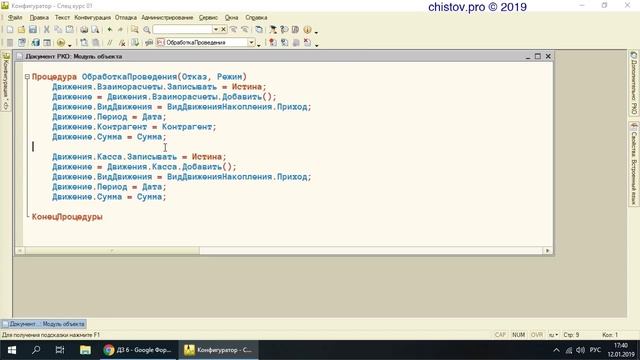Click the About info icon
640x360 pixels.
(307, 29)
